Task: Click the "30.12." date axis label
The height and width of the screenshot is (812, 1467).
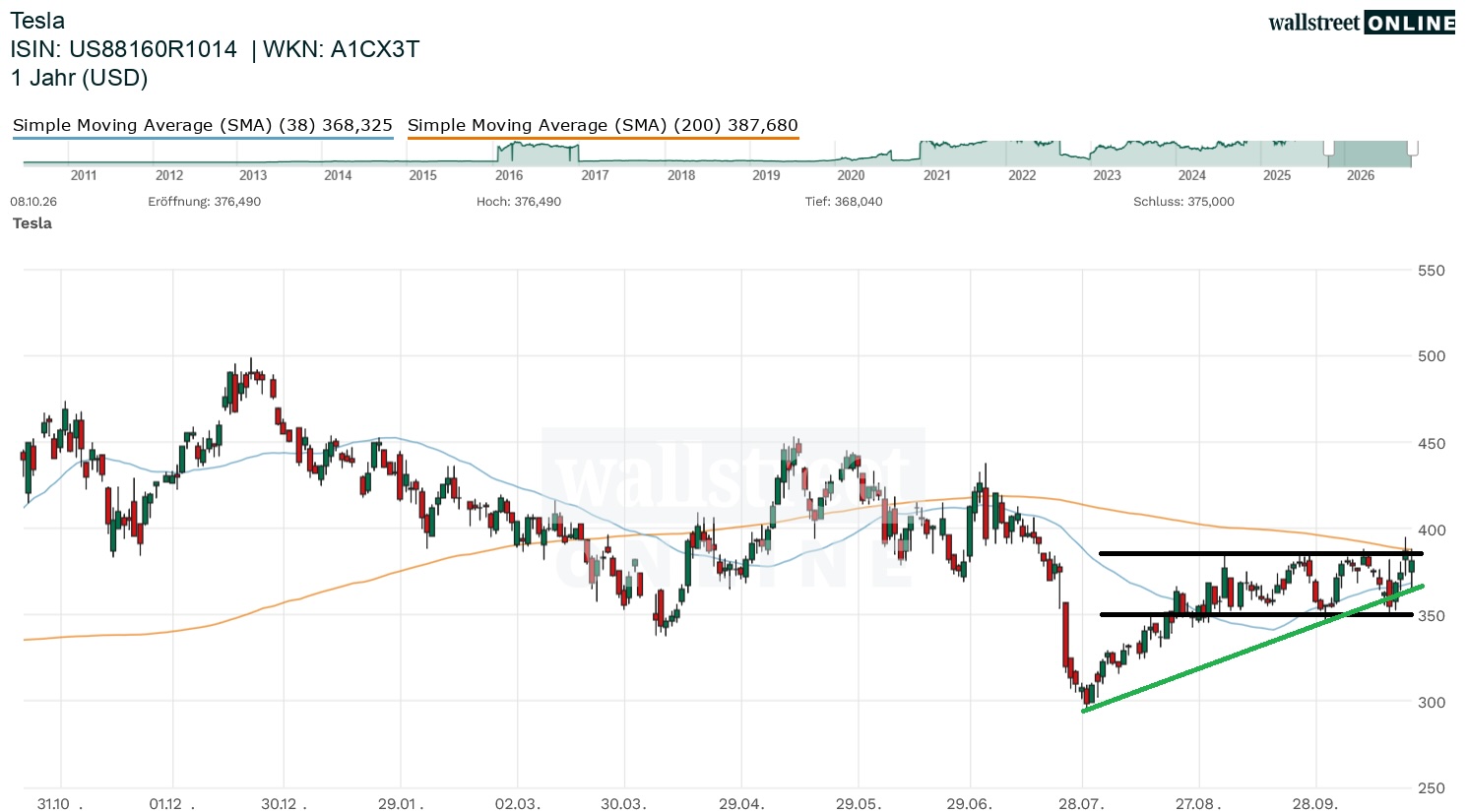Action: point(284,804)
